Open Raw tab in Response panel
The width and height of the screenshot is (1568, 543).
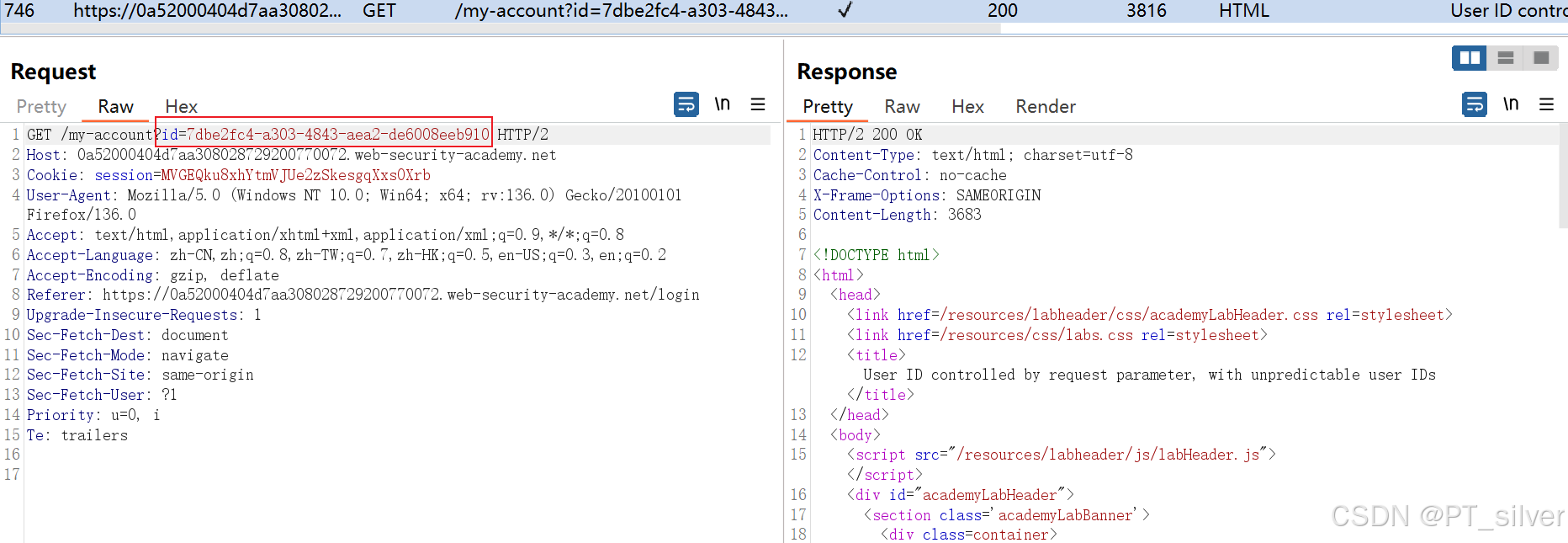(x=902, y=107)
